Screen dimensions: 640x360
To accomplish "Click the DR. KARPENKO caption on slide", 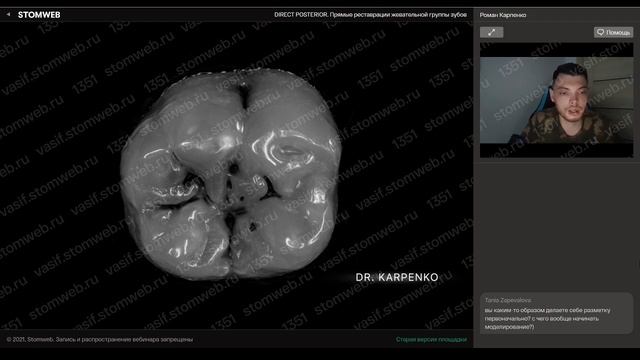I will (x=397, y=277).
